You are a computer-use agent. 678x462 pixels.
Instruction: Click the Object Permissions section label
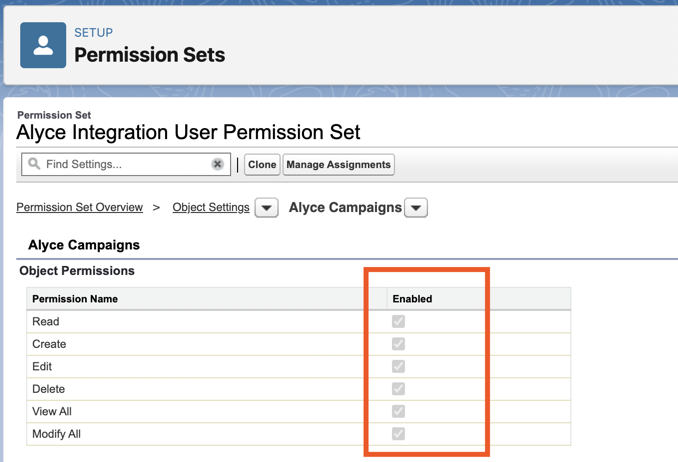tap(77, 271)
